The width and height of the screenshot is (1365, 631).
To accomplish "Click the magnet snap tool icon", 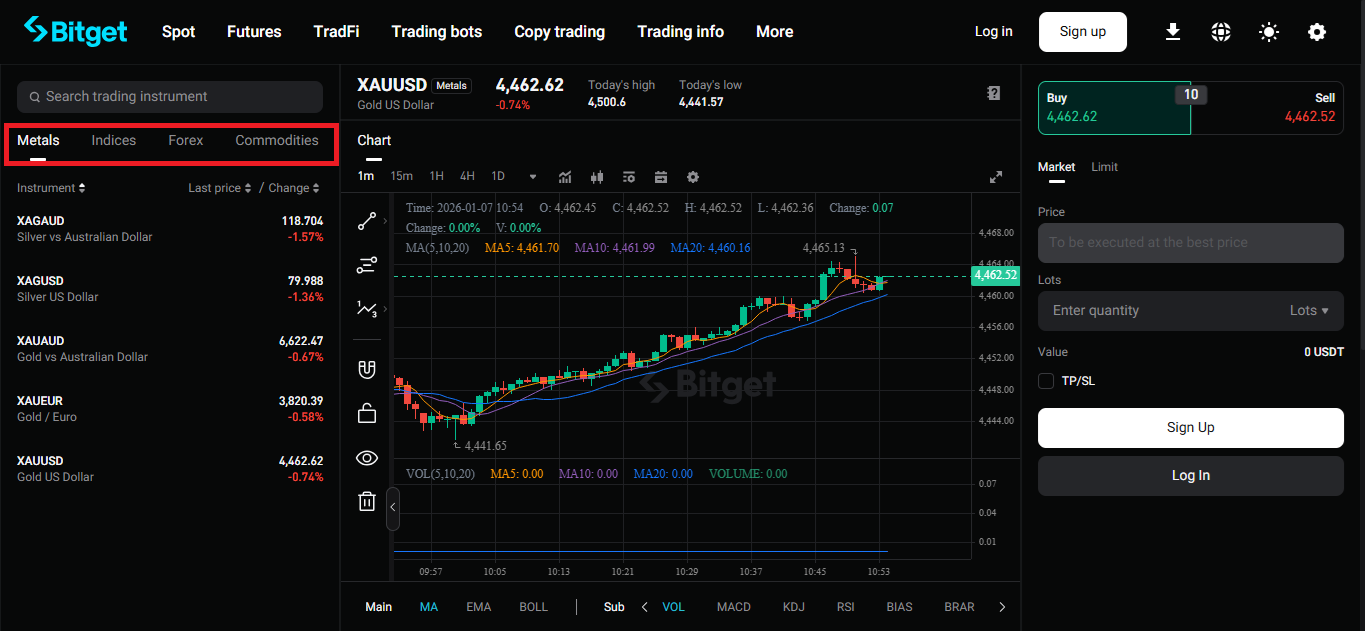I will pos(367,369).
